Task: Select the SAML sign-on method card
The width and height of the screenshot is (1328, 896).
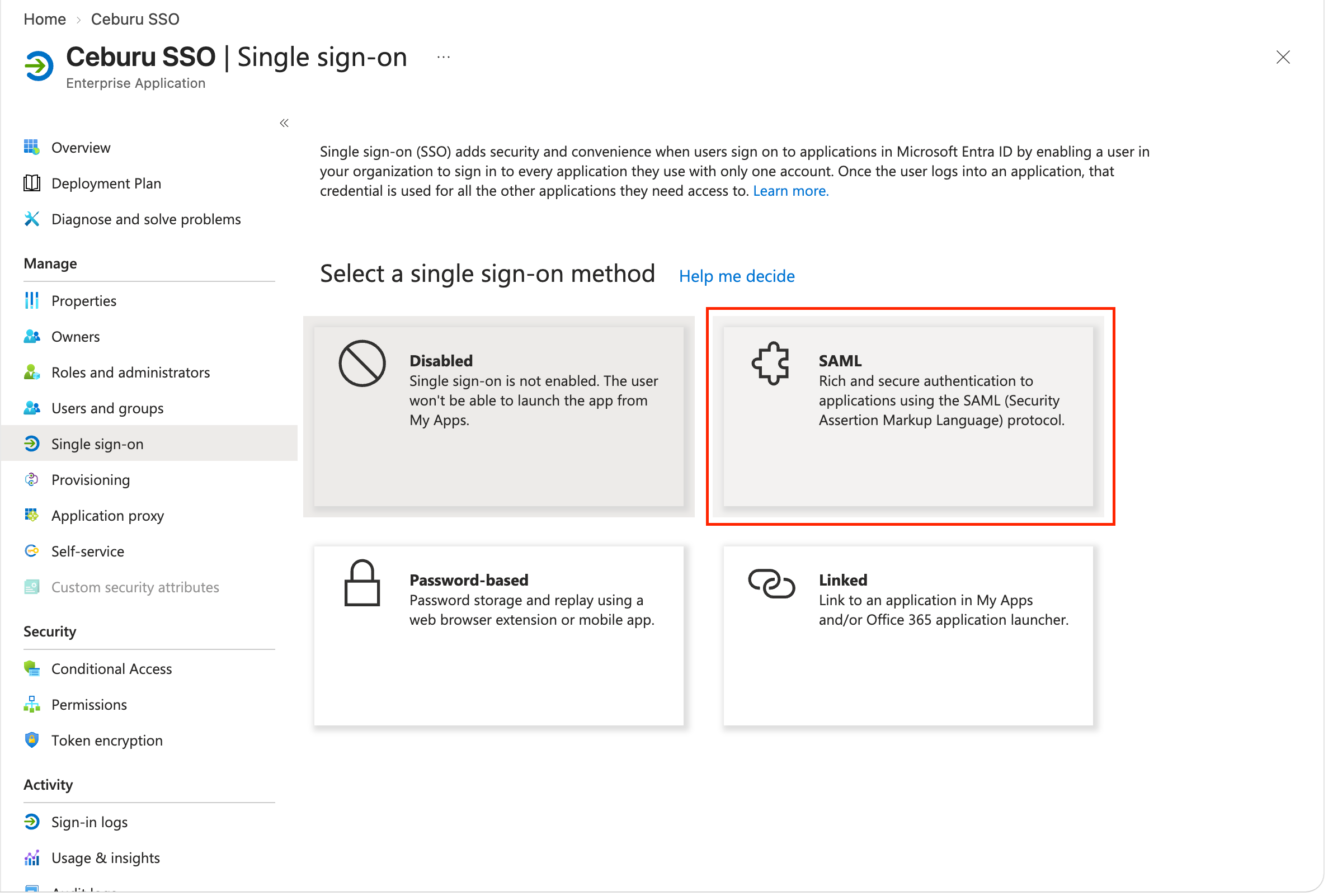Action: coord(910,417)
